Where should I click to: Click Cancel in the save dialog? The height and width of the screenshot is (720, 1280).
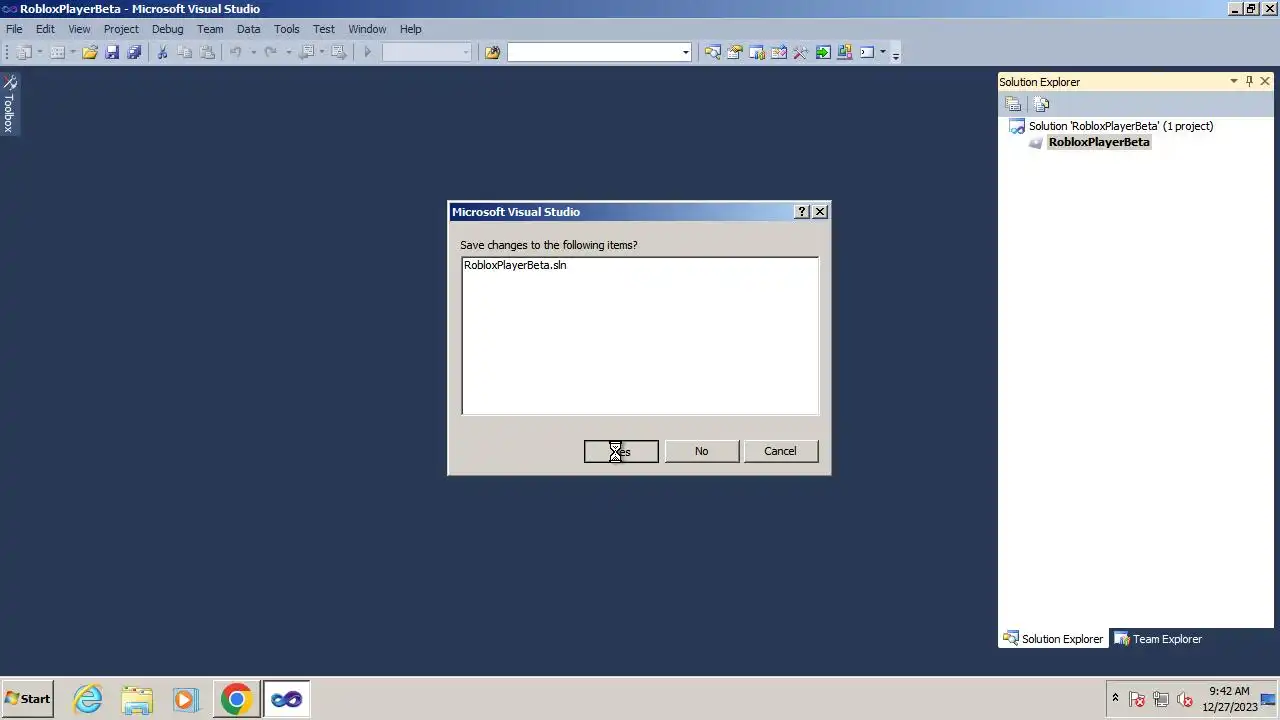(780, 451)
